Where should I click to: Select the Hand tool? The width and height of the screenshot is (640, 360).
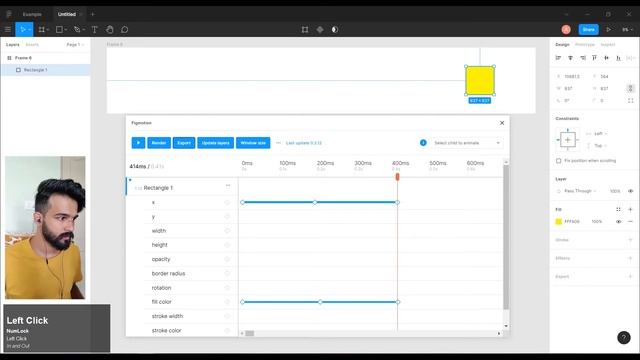pyautogui.click(x=109, y=29)
